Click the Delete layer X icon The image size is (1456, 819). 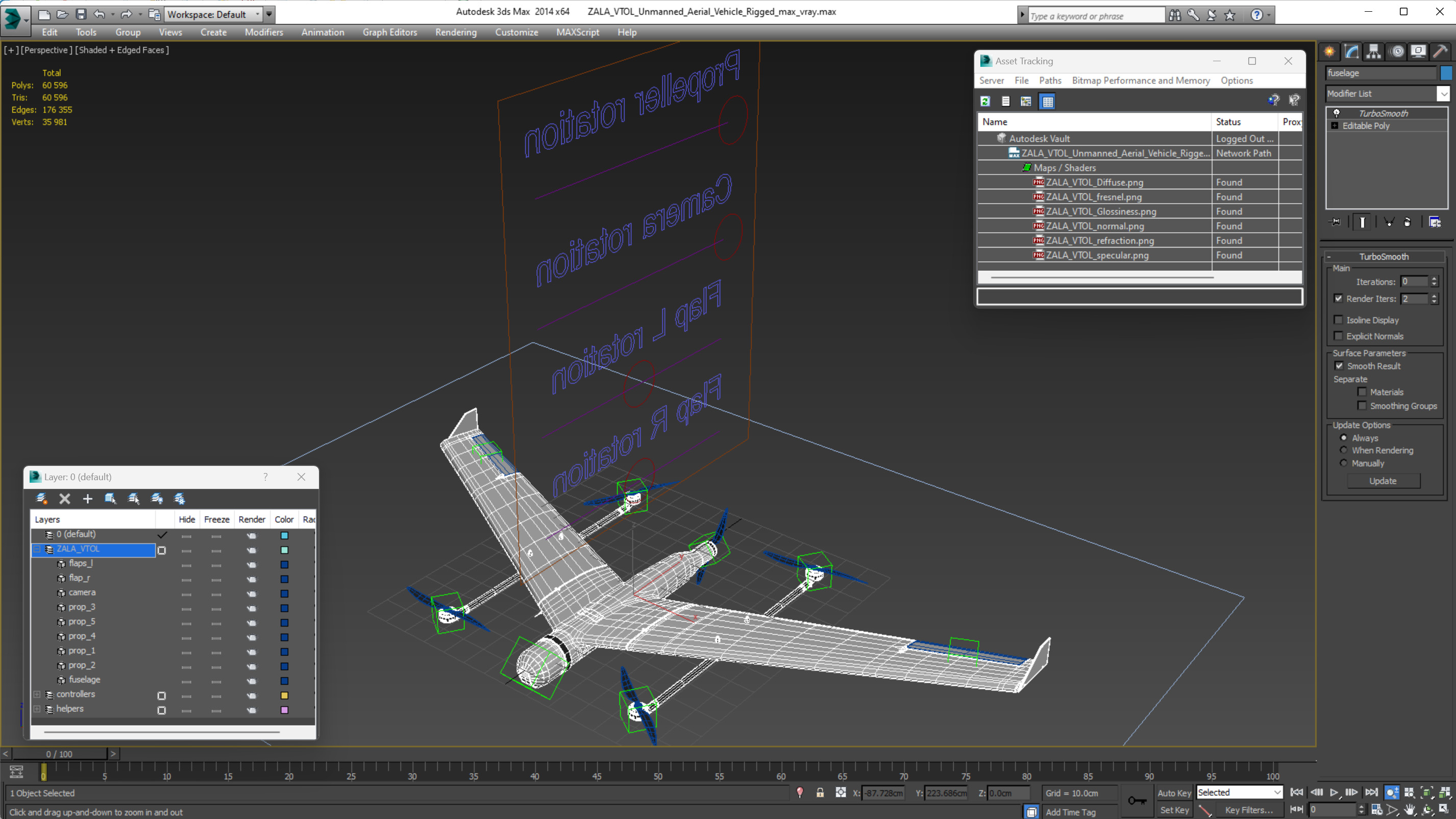[65, 499]
